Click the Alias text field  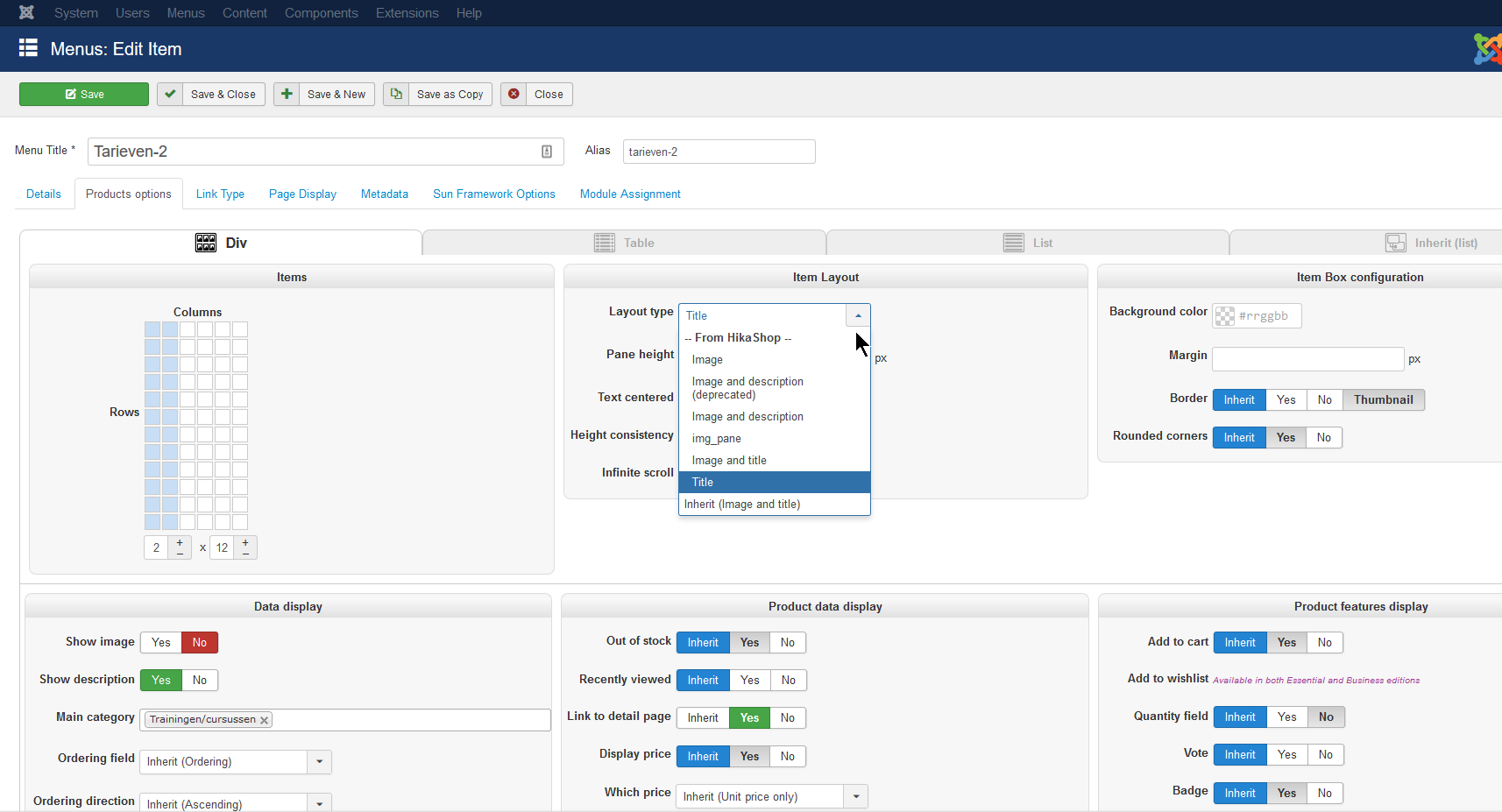click(719, 152)
